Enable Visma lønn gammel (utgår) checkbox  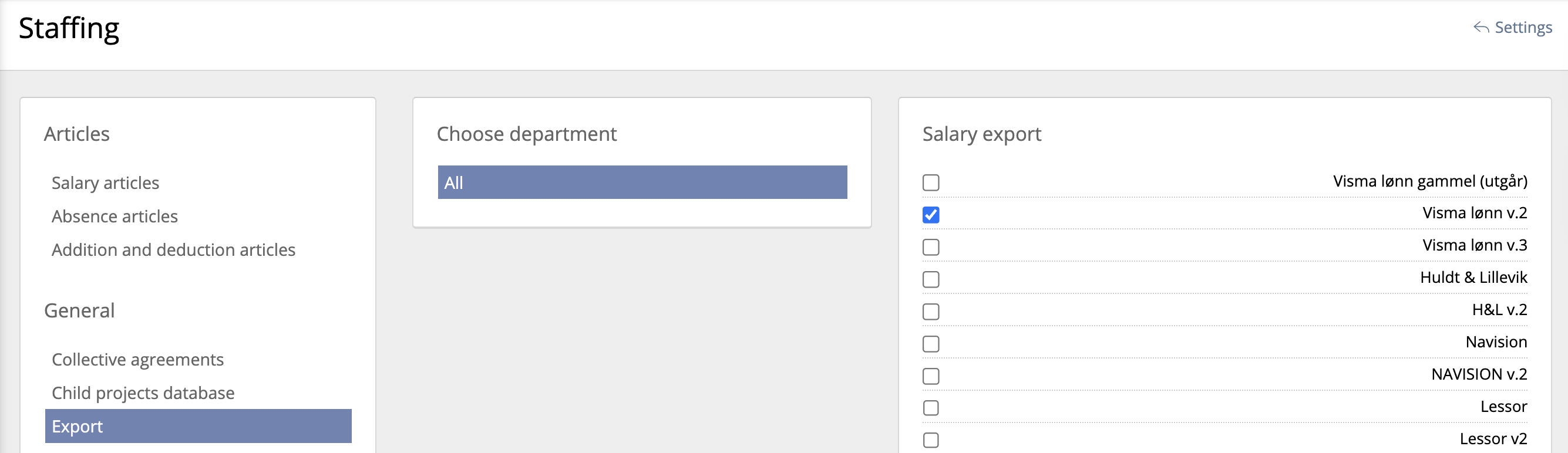coord(931,182)
